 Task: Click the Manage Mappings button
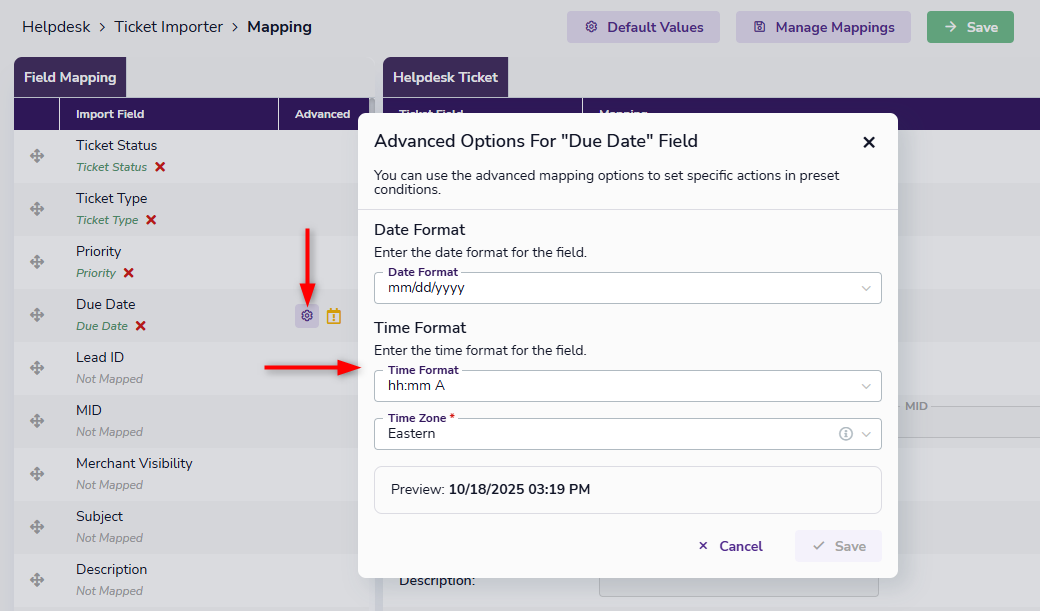click(823, 27)
